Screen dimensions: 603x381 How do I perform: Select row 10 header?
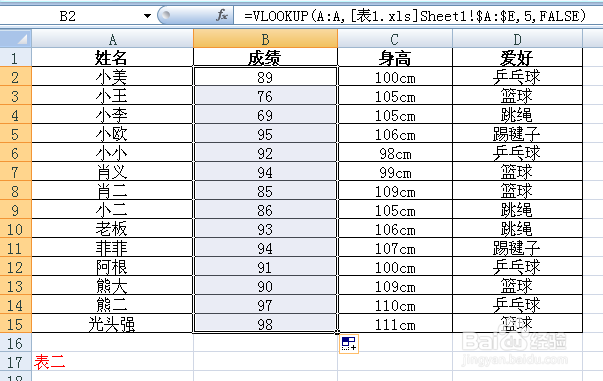pyautogui.click(x=15, y=228)
